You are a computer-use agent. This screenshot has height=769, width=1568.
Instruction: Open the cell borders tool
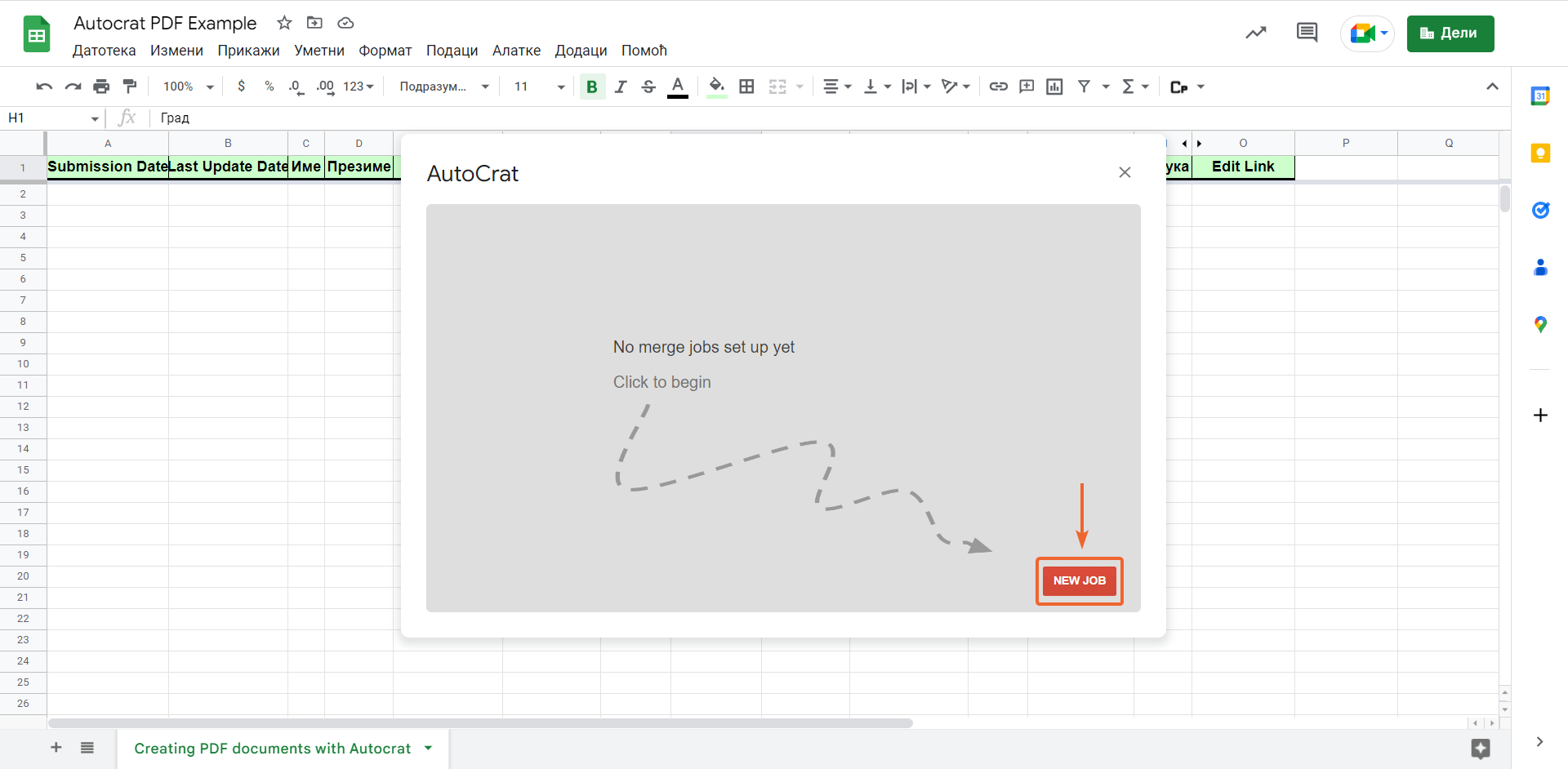[x=746, y=87]
